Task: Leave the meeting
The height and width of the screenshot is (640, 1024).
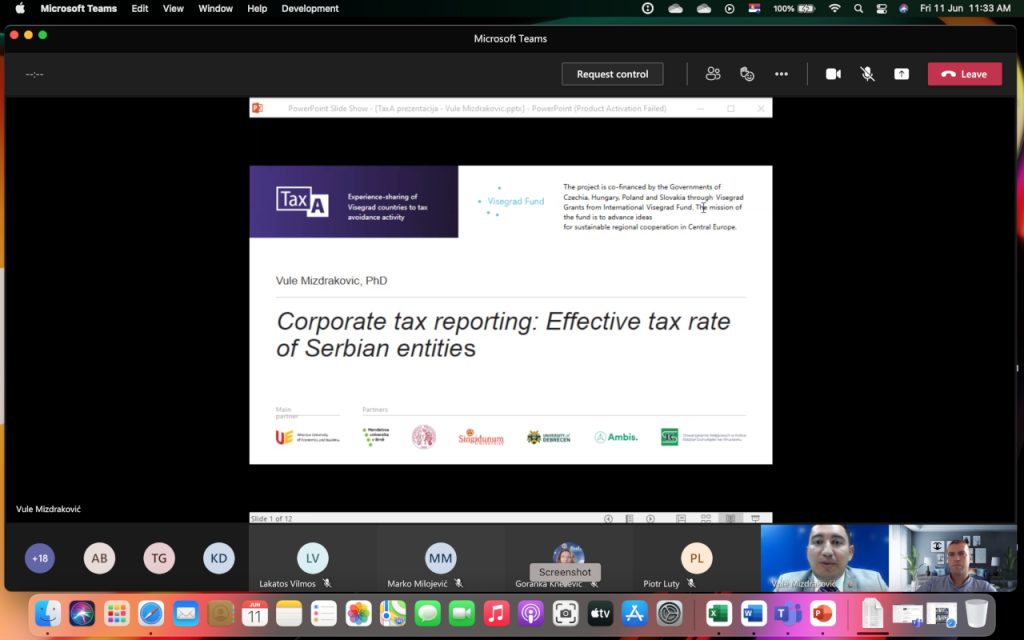Action: (x=964, y=74)
